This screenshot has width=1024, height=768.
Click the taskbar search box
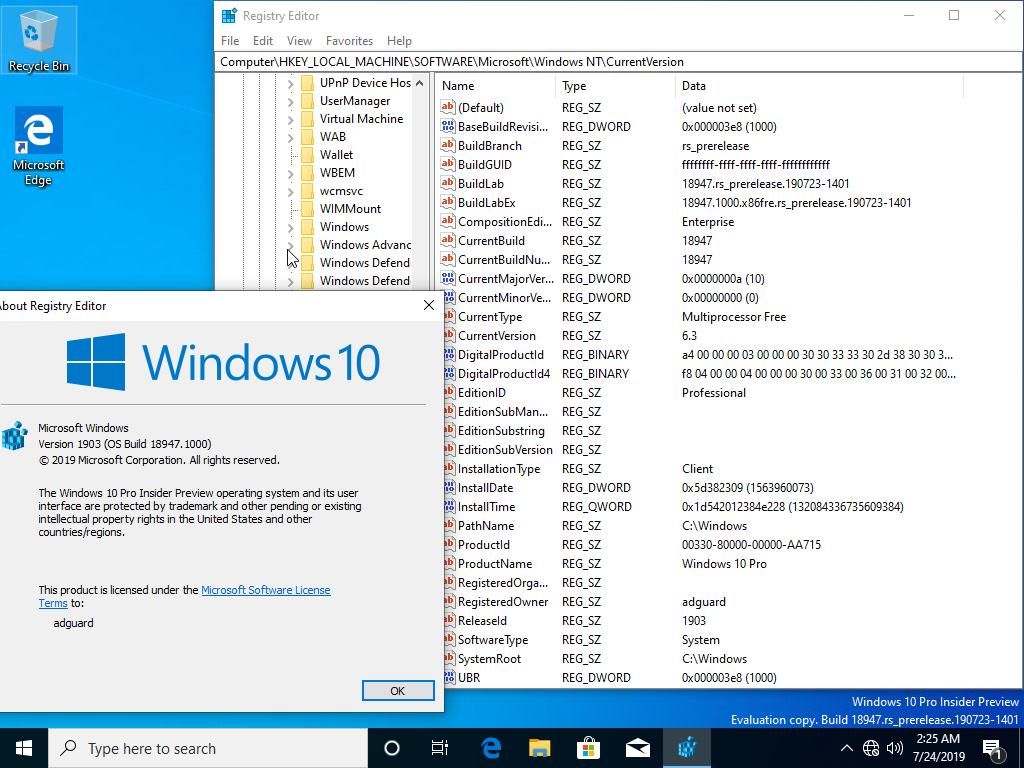tap(208, 748)
